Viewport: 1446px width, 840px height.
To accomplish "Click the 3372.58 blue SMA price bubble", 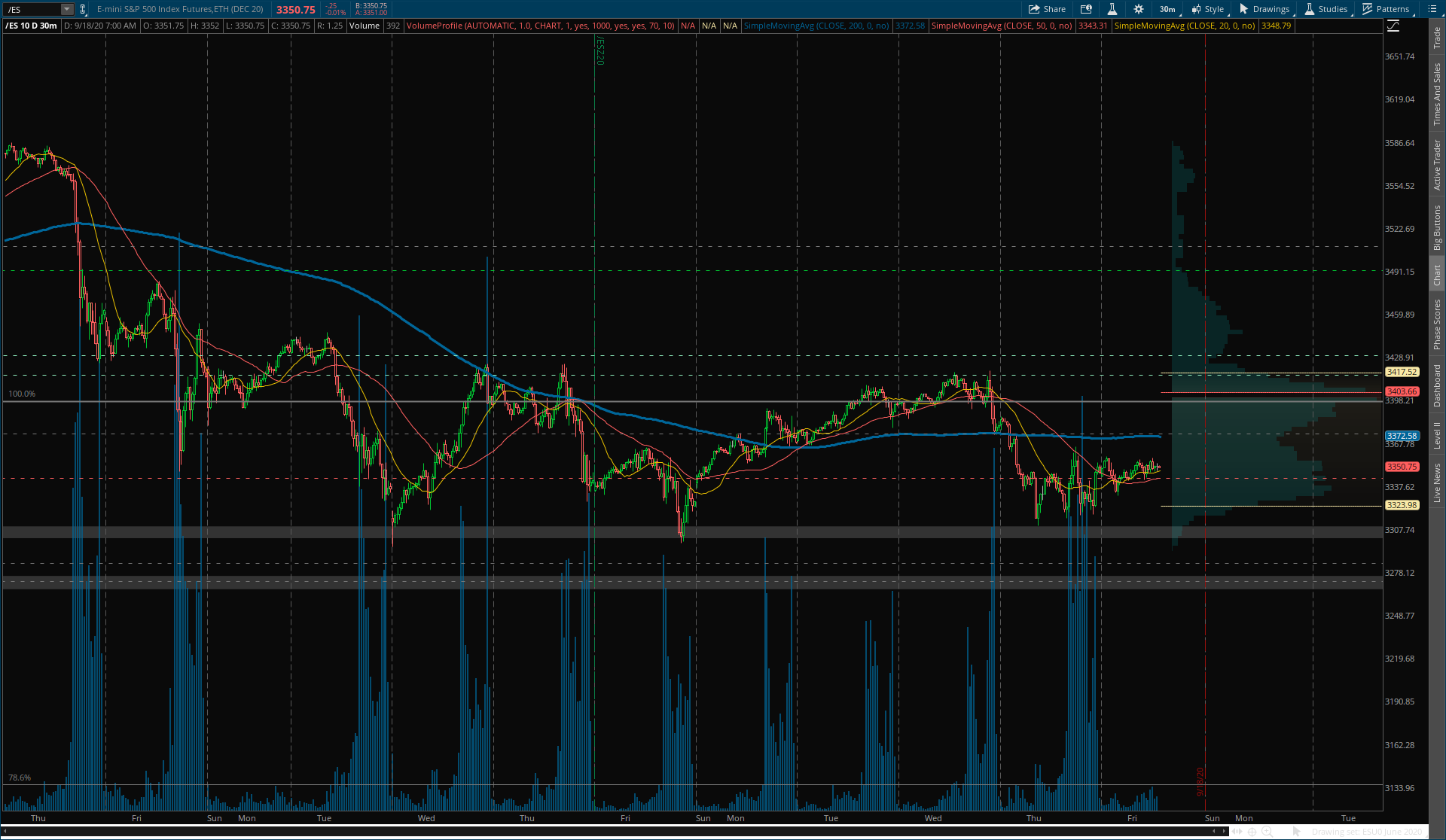I will click(1402, 436).
